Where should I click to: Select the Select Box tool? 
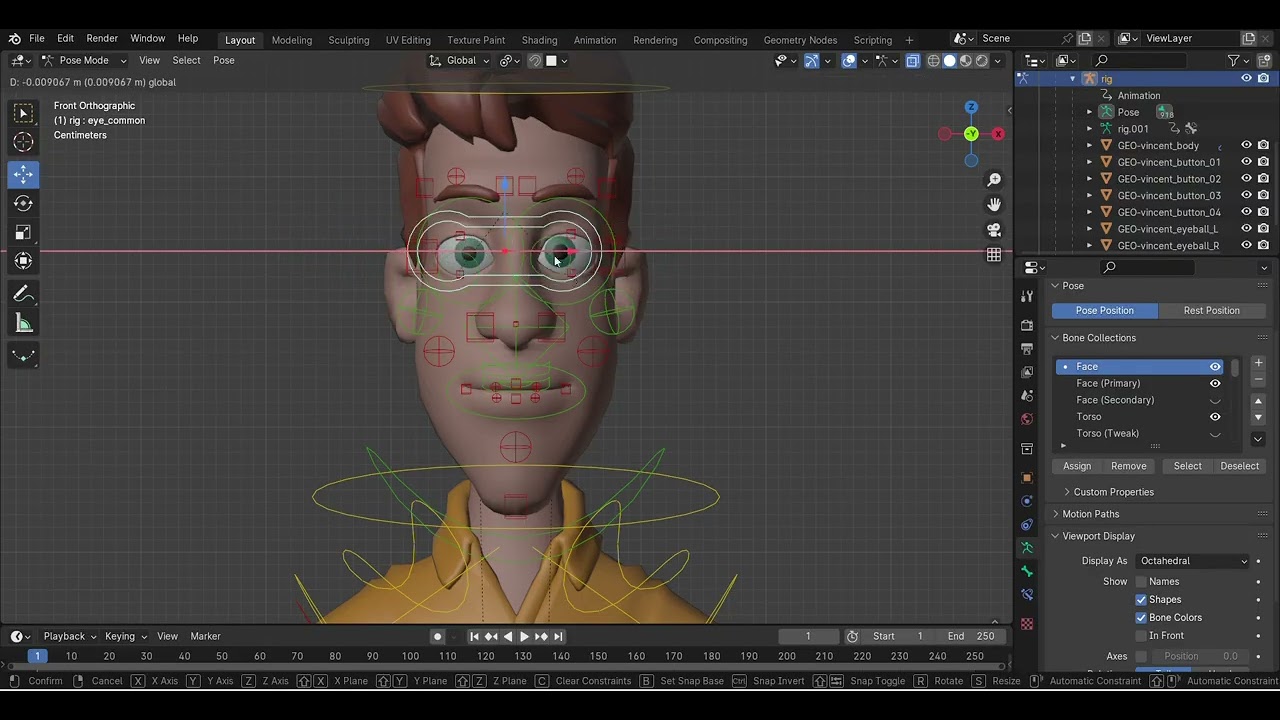coord(23,113)
